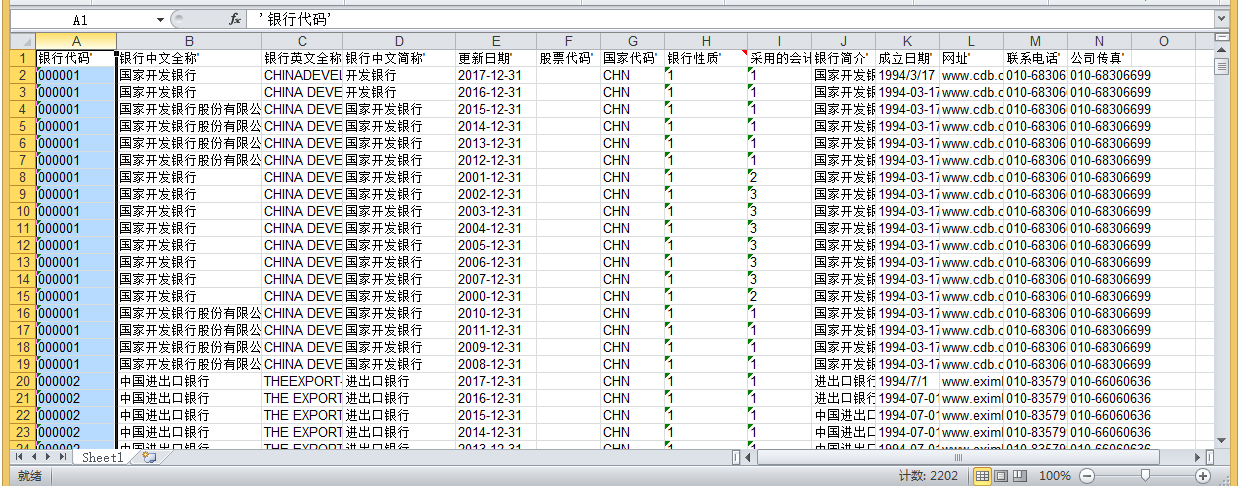Select cell 1994/3/17 in row 2
Image resolution: width=1240 pixels, height=486 pixels.
[x=907, y=75]
